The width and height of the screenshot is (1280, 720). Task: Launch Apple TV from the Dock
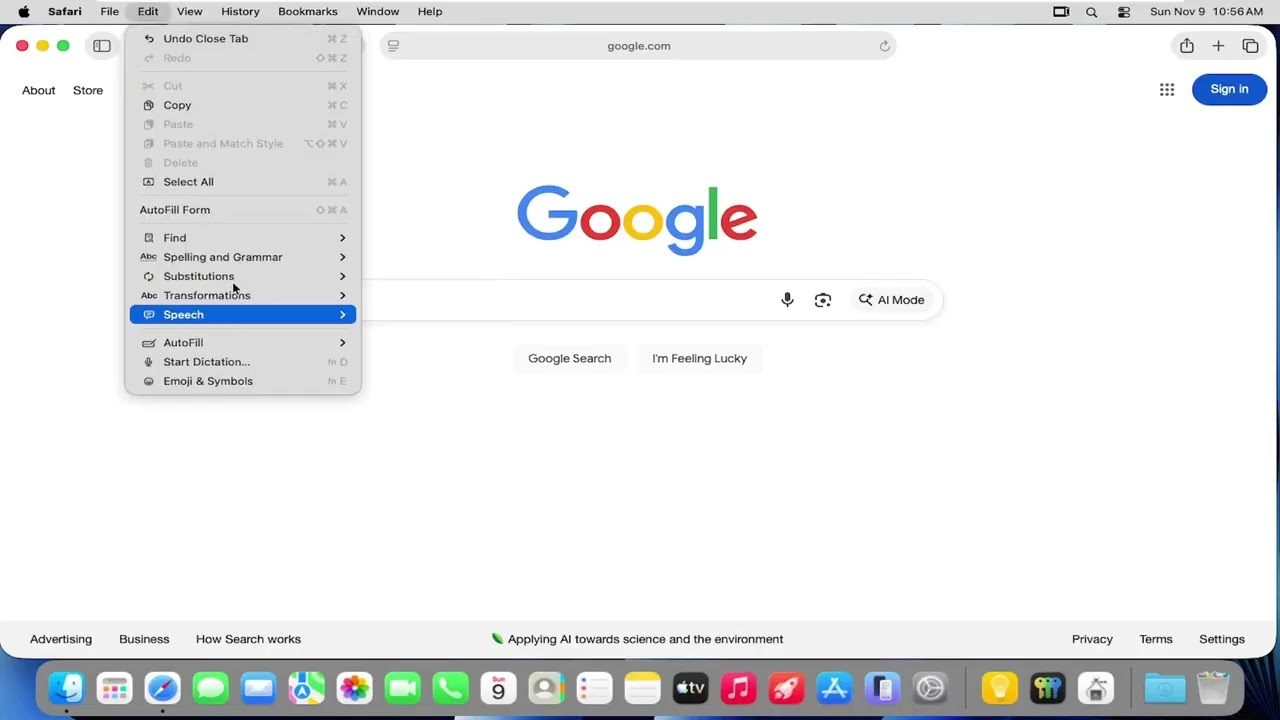pos(691,688)
